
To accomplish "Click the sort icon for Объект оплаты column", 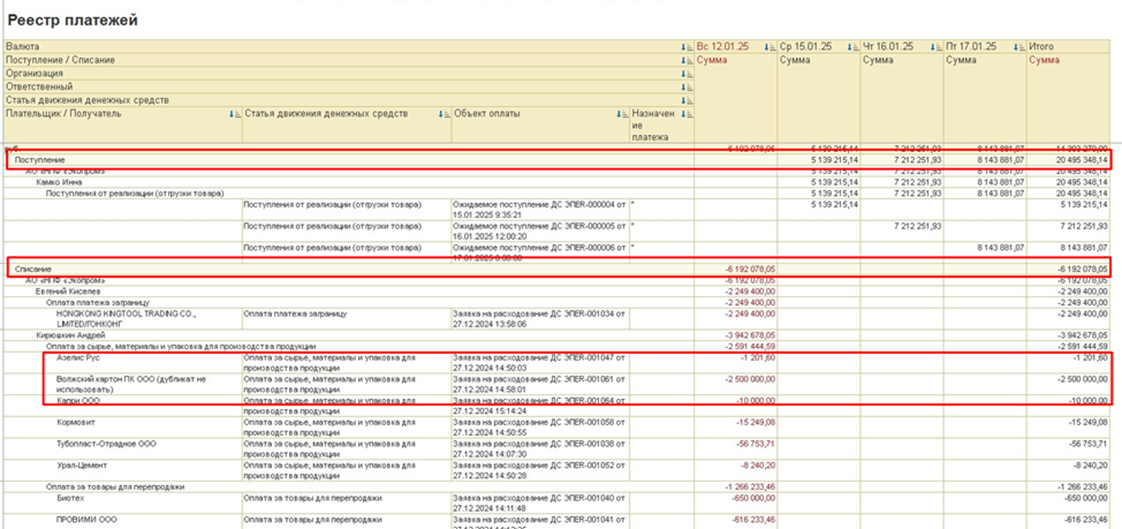I will pos(619,114).
